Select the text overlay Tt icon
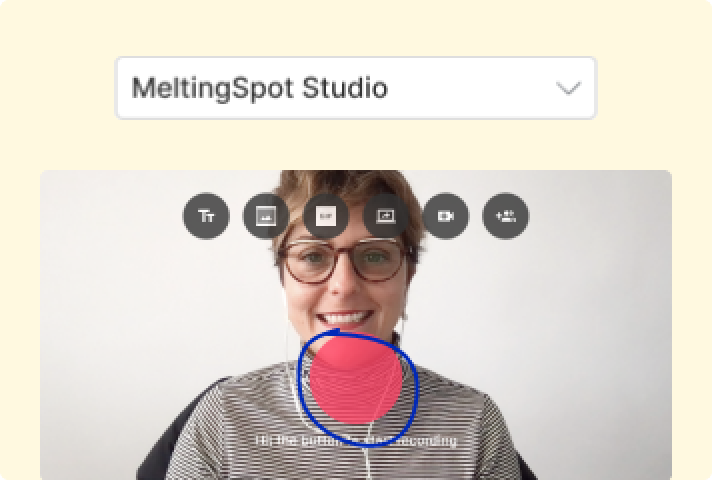The height and width of the screenshot is (480, 712). click(206, 216)
